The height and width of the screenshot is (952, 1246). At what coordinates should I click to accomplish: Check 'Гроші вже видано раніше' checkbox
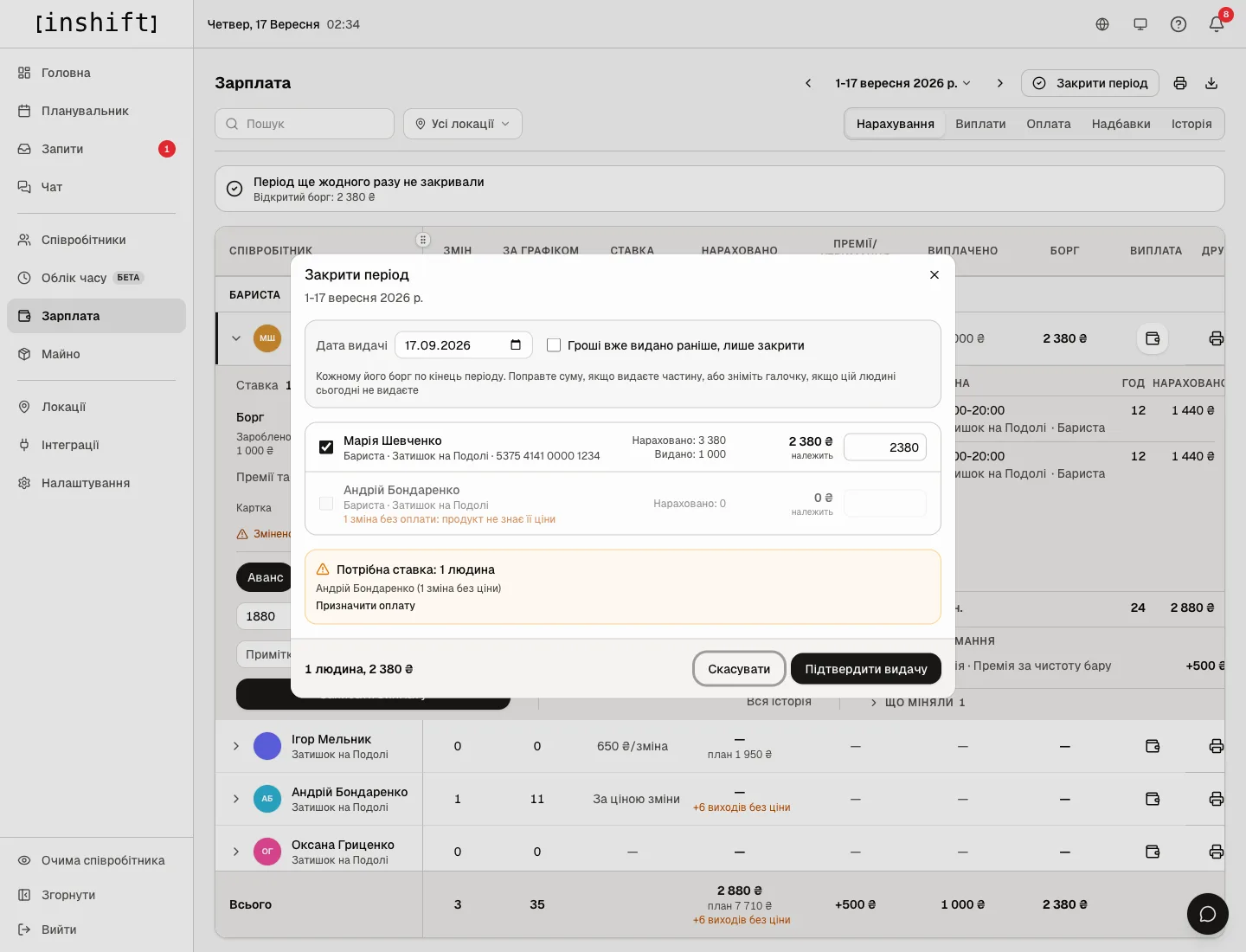(554, 345)
